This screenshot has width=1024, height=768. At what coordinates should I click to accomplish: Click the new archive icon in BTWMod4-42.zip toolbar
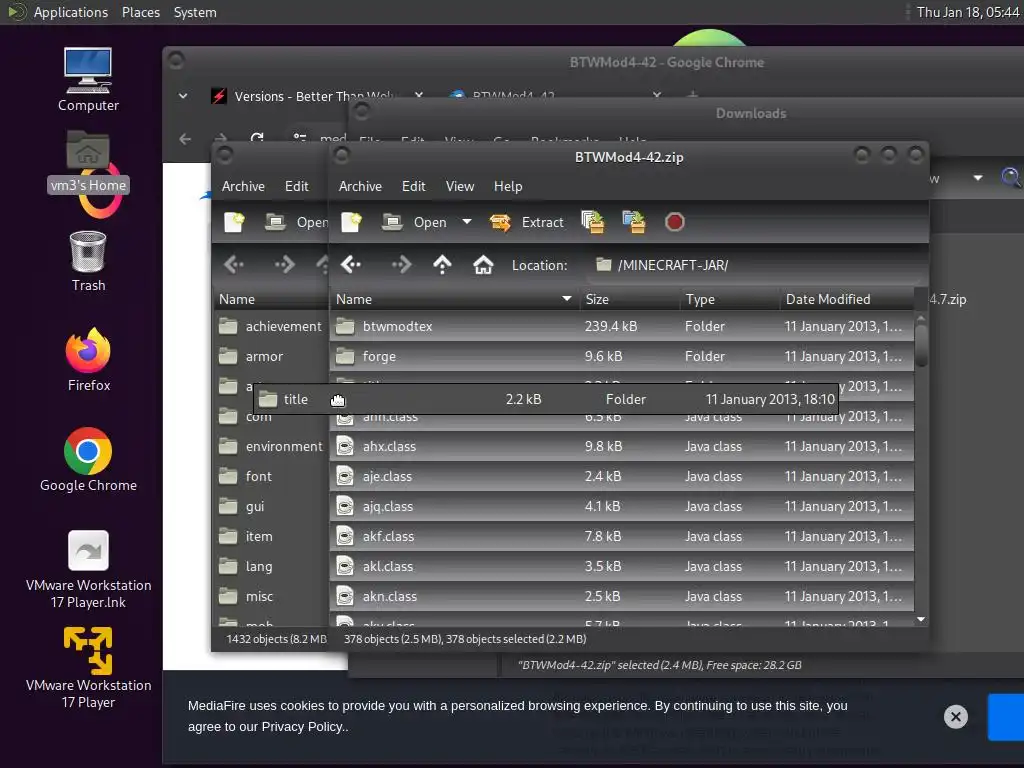[x=351, y=222]
